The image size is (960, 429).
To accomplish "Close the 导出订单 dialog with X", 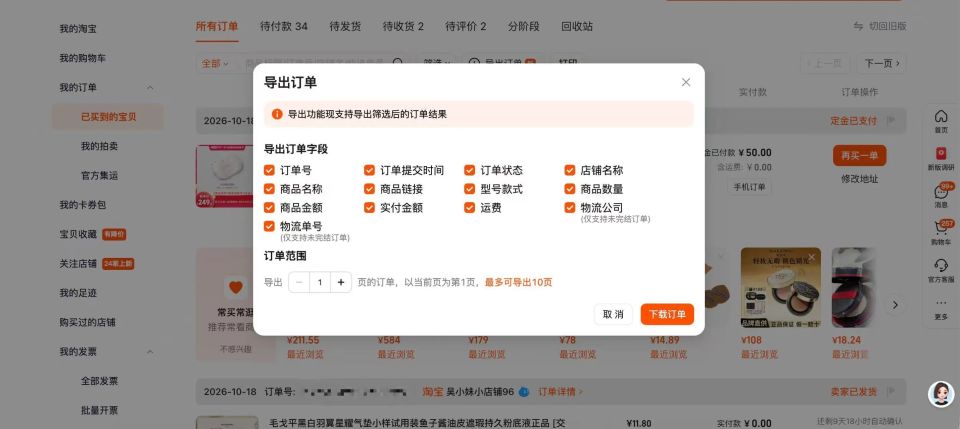I will [x=686, y=82].
